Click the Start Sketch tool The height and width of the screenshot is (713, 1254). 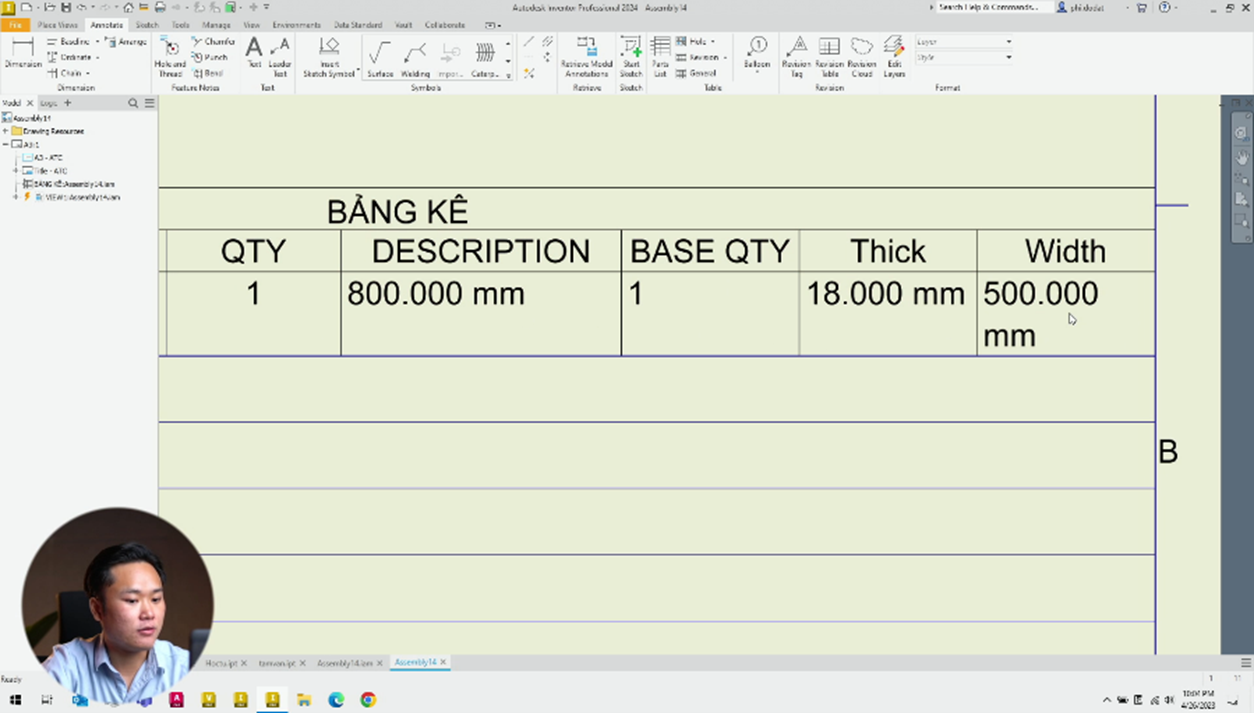point(631,57)
